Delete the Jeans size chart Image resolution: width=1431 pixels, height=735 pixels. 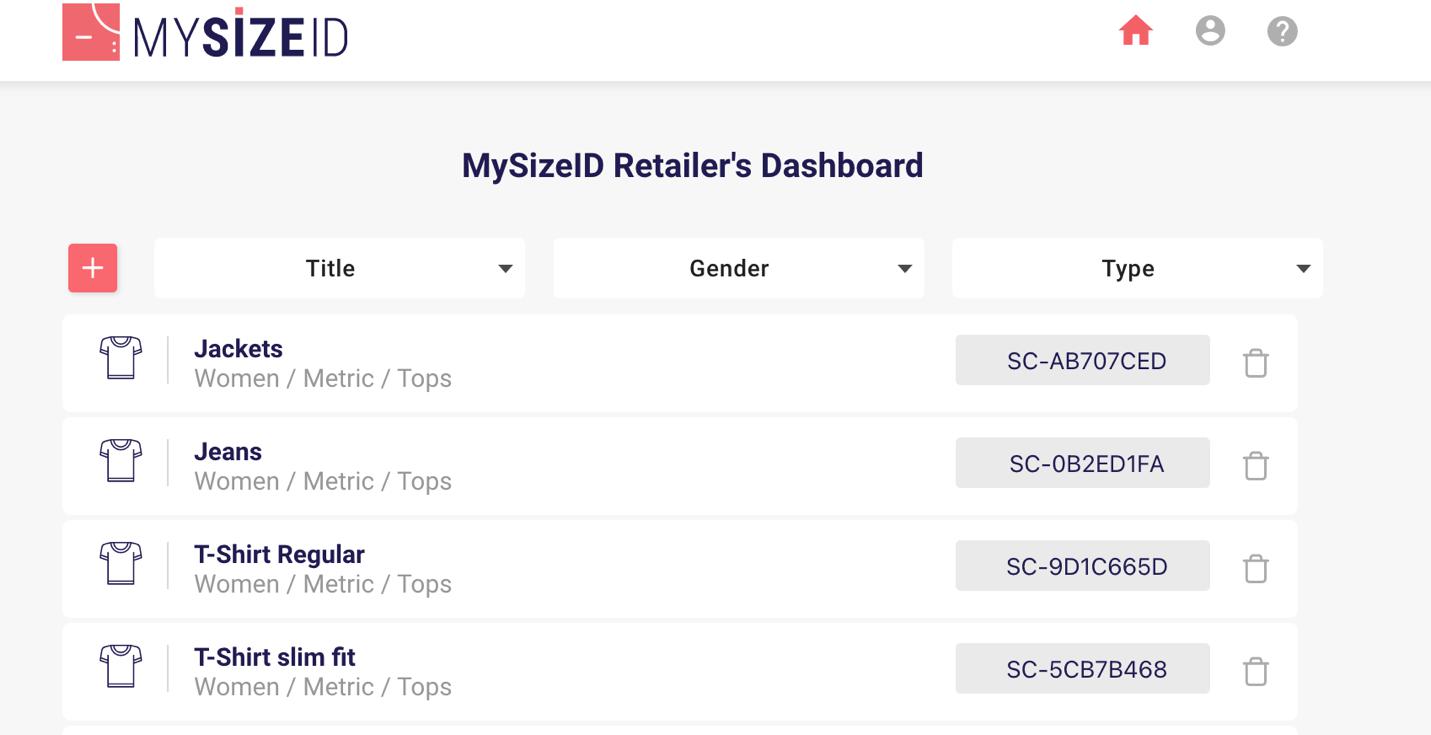pyautogui.click(x=1255, y=466)
